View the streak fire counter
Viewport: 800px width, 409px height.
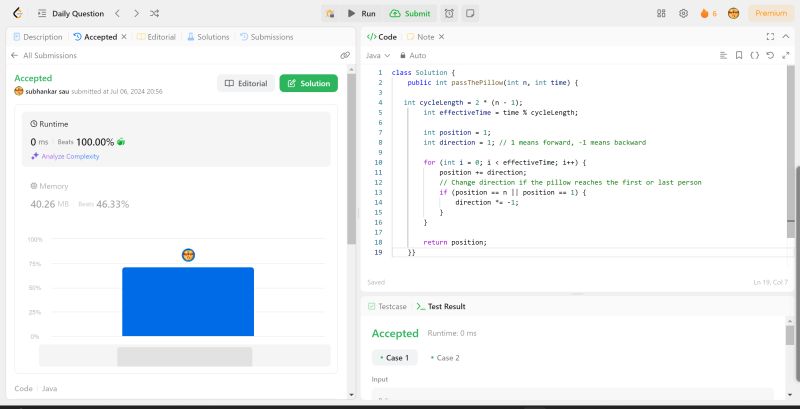tap(709, 14)
